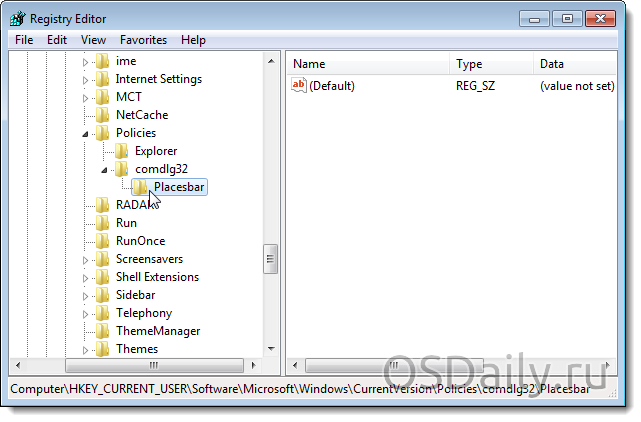Collapse the comdlg32 key arrow
The width and height of the screenshot is (641, 422).
coord(105,169)
